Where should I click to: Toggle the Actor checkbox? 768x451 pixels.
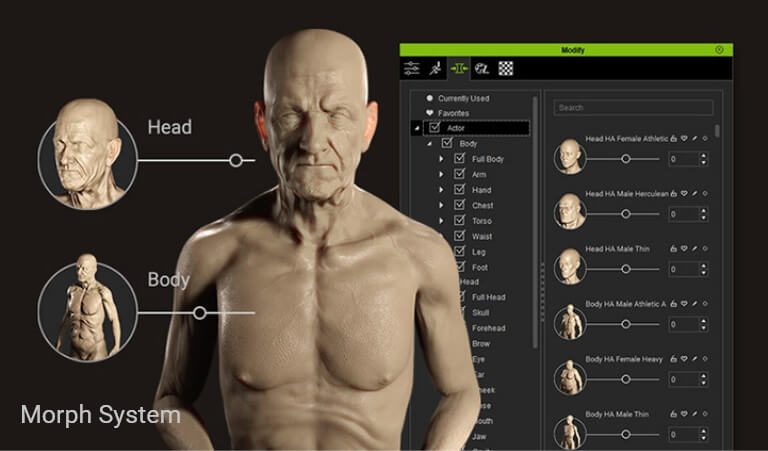[x=434, y=128]
